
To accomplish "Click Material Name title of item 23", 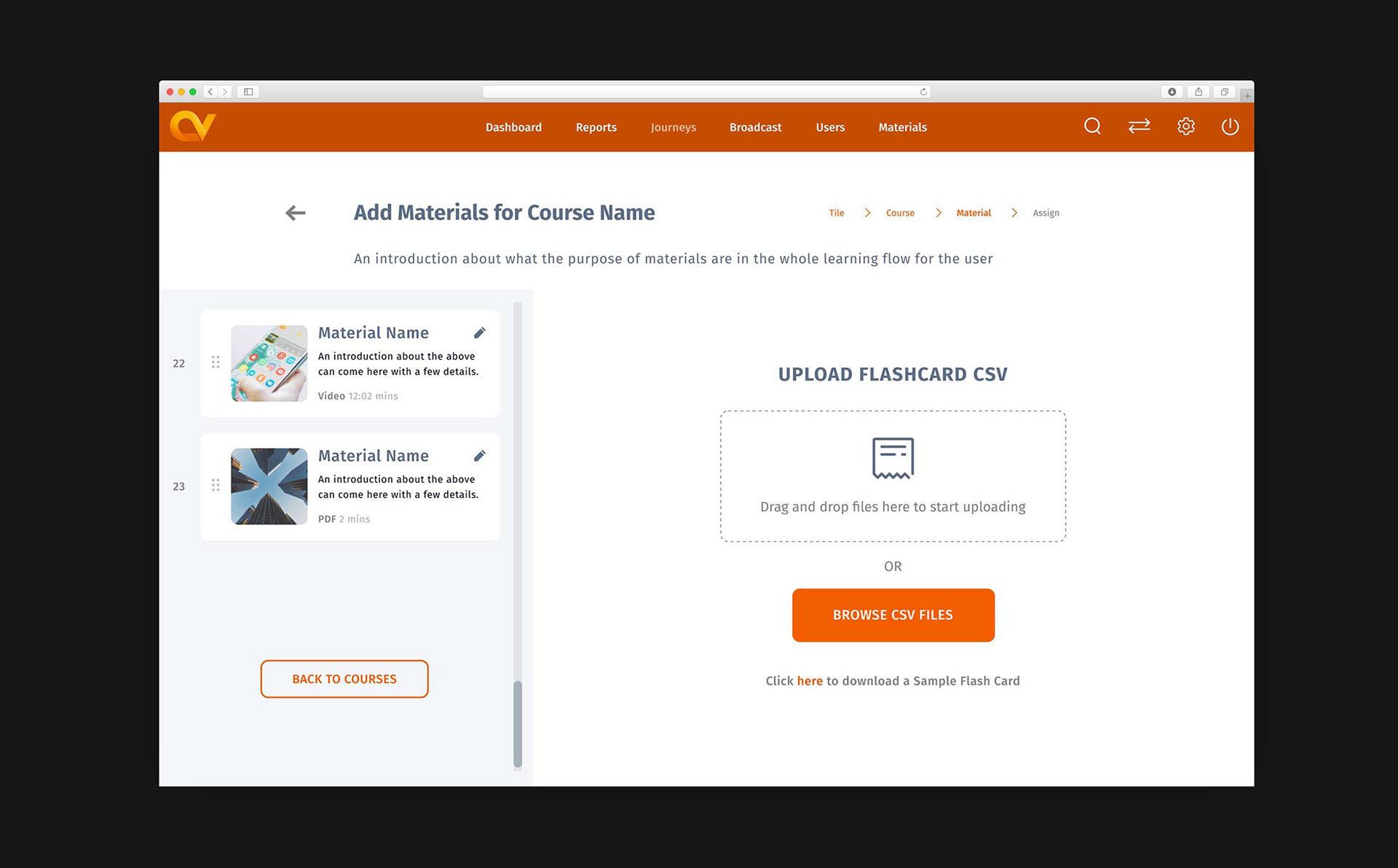I will 374,456.
